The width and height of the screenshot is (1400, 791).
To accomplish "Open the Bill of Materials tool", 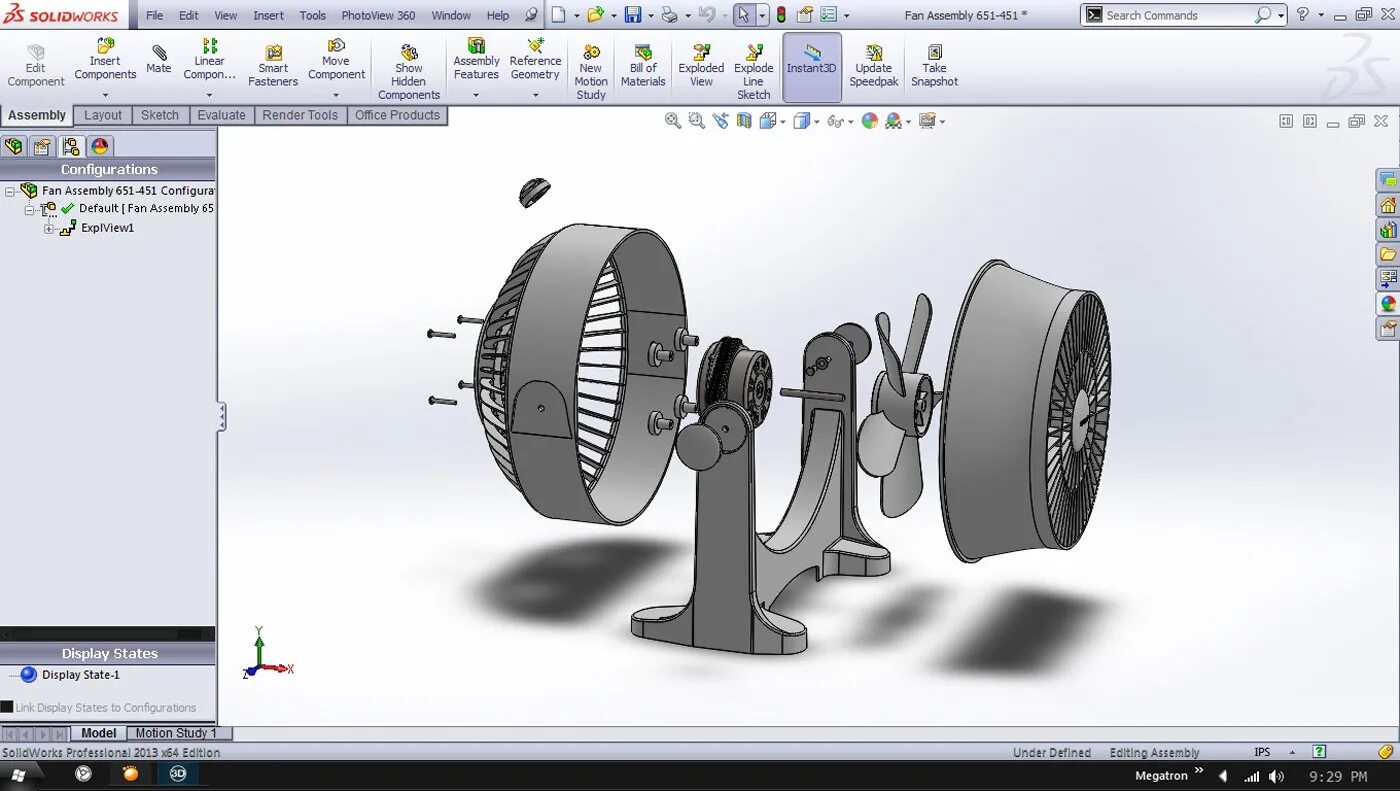I will (643, 66).
